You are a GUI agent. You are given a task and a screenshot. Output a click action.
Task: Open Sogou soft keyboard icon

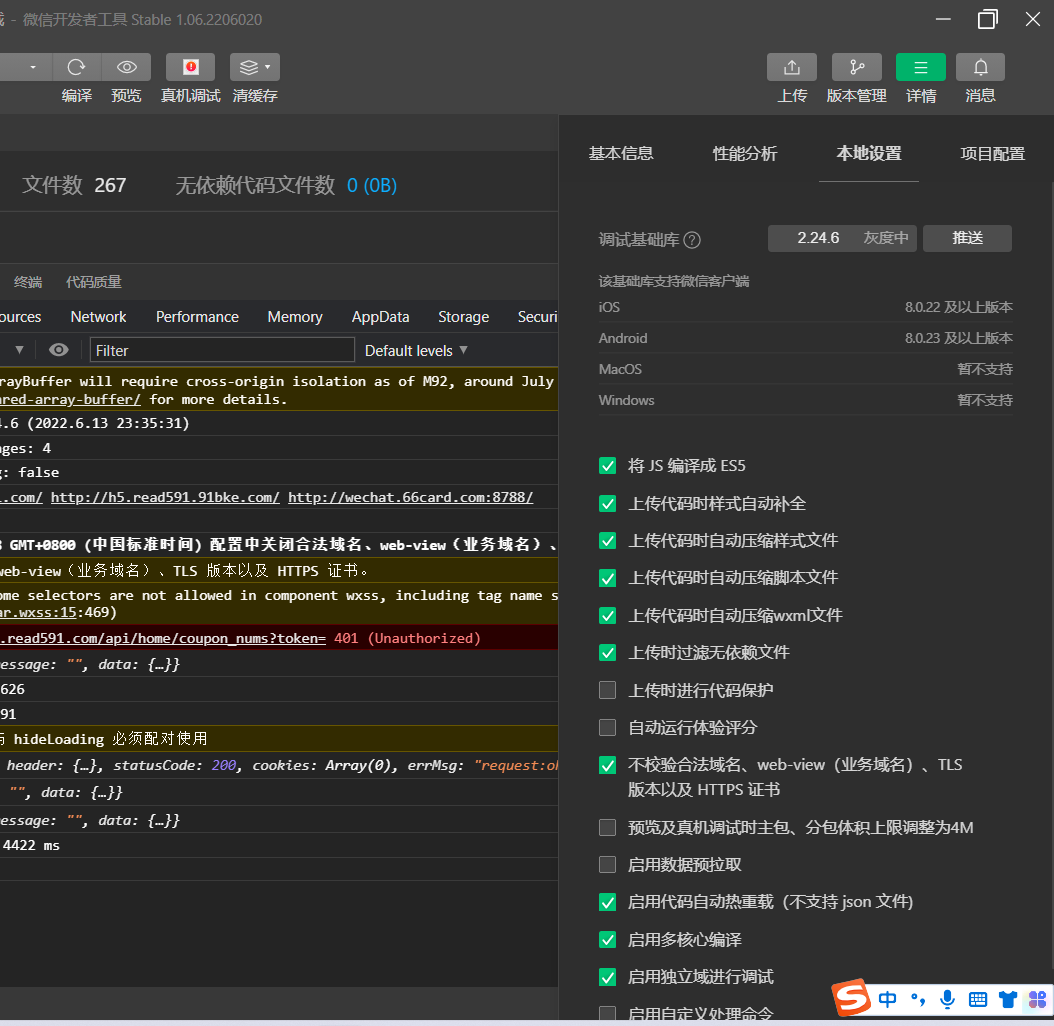[978, 1000]
